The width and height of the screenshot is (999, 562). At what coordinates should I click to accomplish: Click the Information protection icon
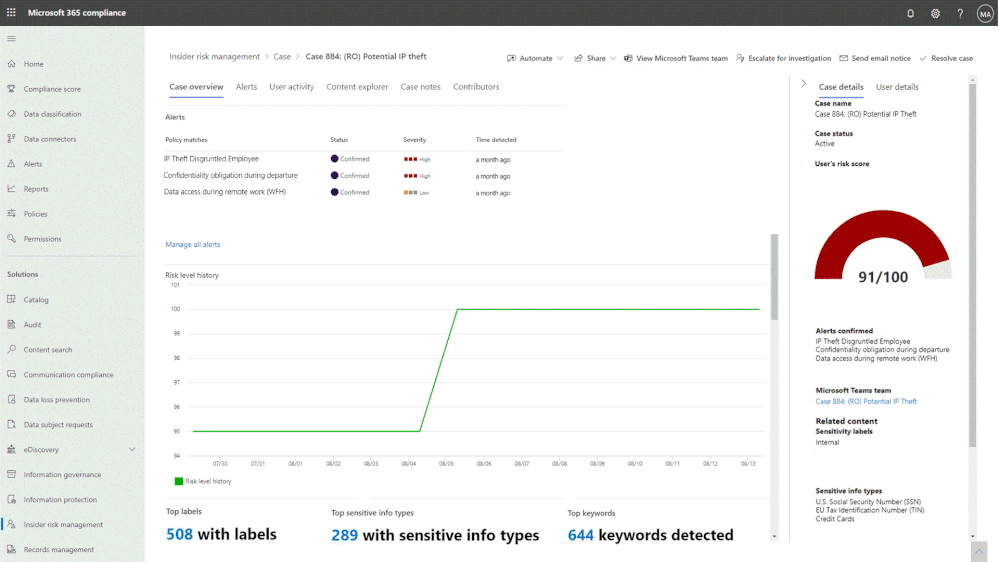pos(11,499)
